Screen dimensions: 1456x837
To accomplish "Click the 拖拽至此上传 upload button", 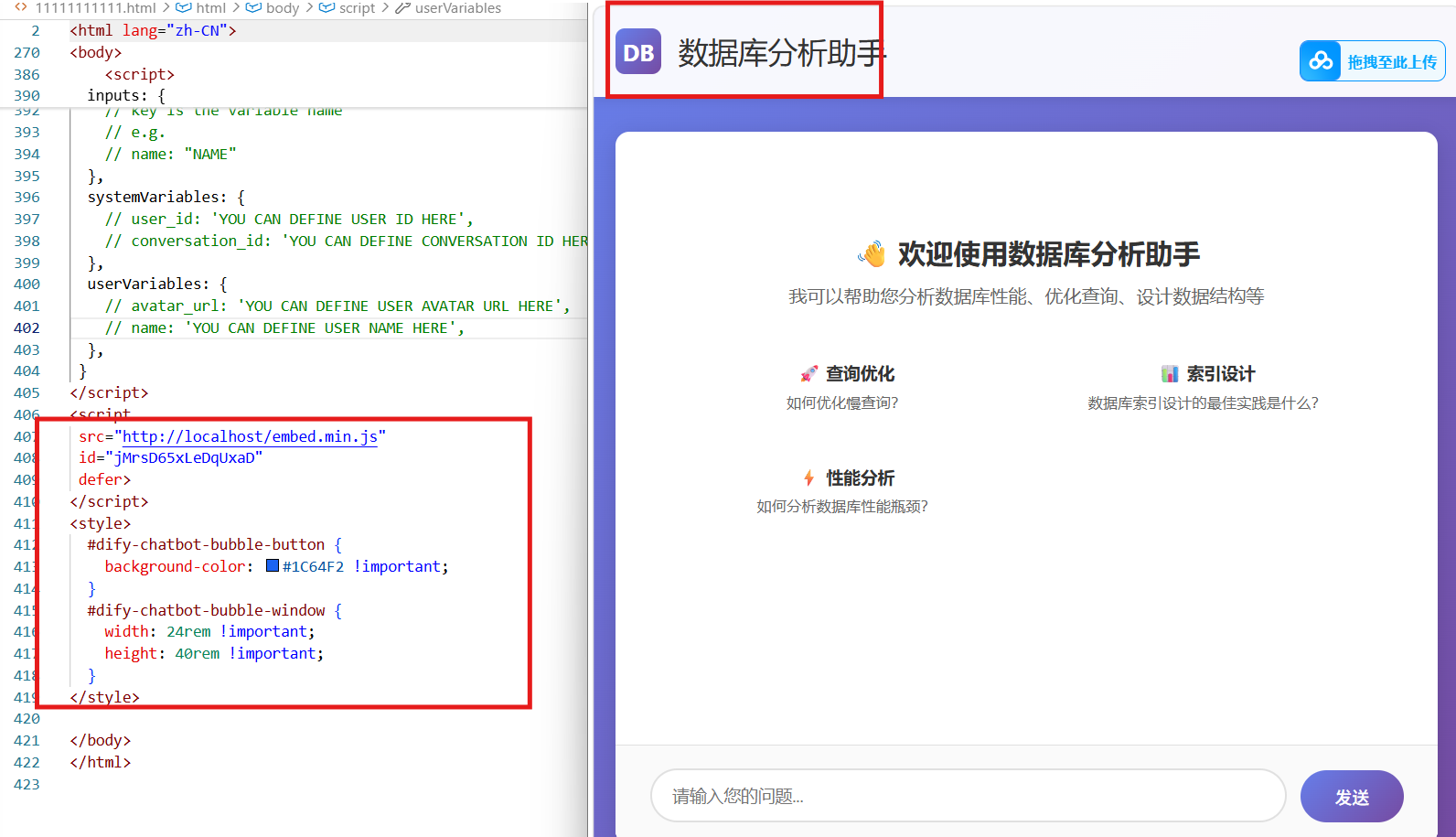I will tap(1373, 61).
